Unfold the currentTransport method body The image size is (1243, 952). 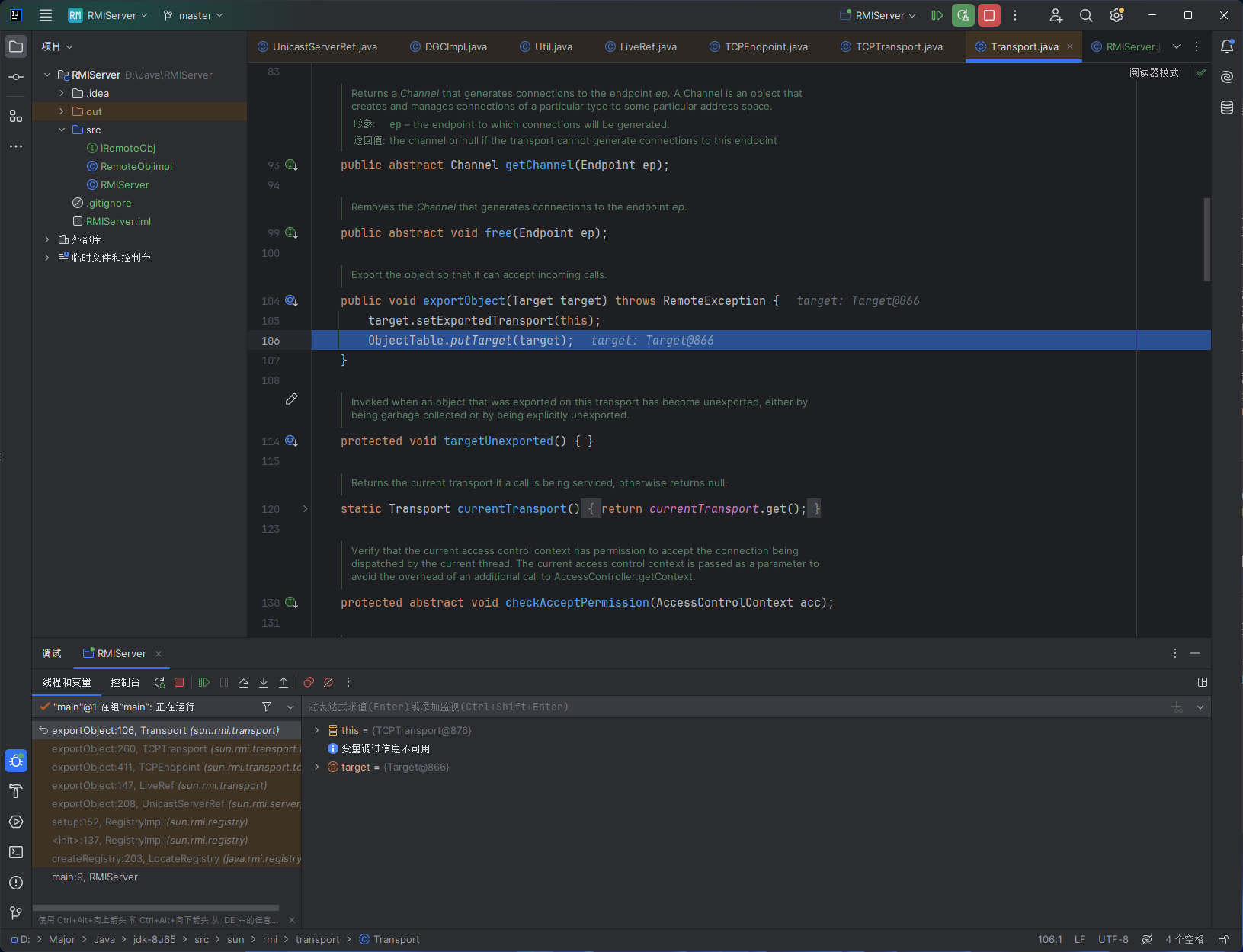click(x=306, y=508)
